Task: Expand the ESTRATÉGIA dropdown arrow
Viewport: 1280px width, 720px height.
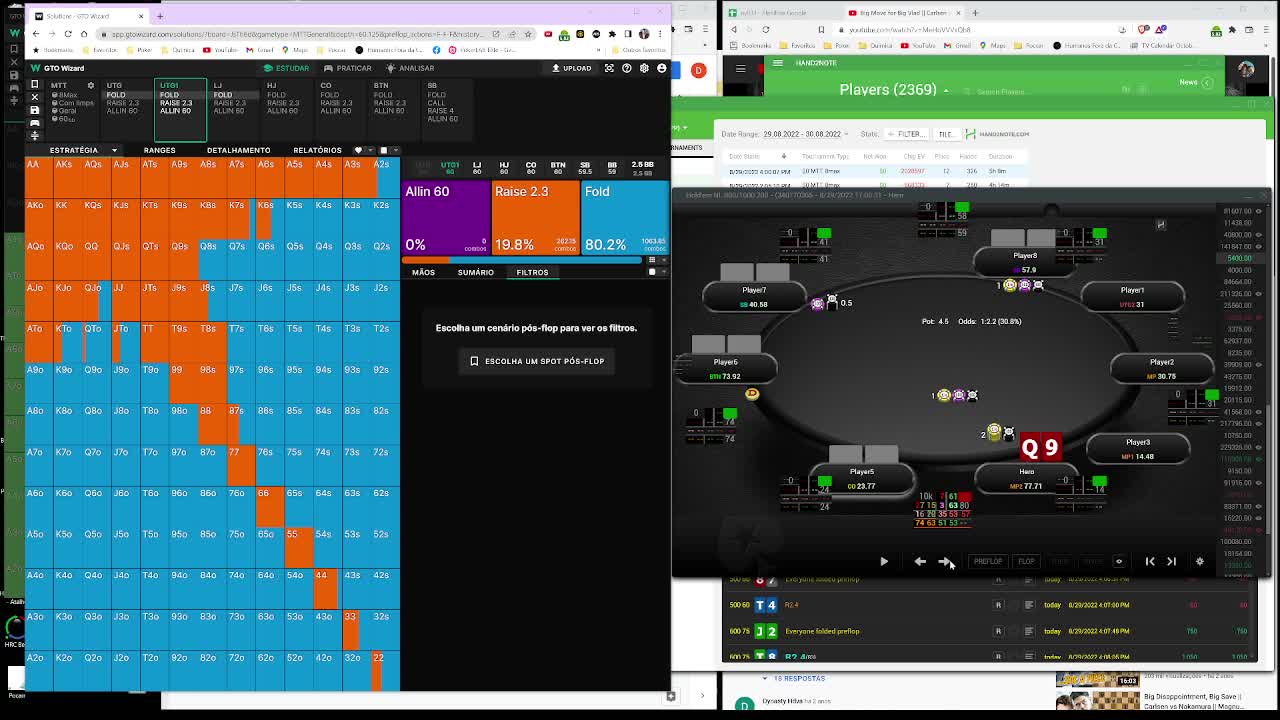Action: pos(114,150)
